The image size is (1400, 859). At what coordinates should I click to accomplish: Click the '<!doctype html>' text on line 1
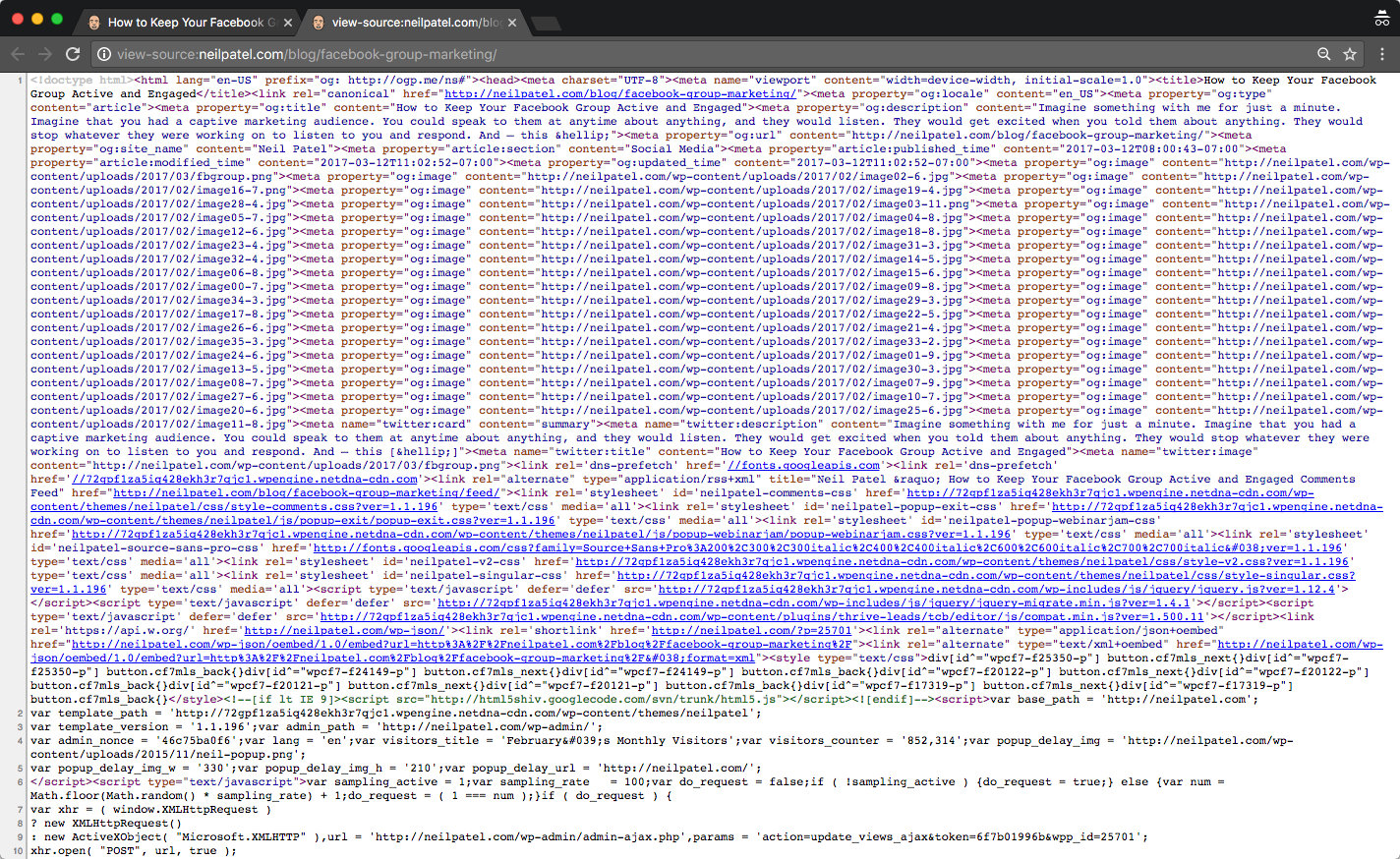tap(82, 81)
